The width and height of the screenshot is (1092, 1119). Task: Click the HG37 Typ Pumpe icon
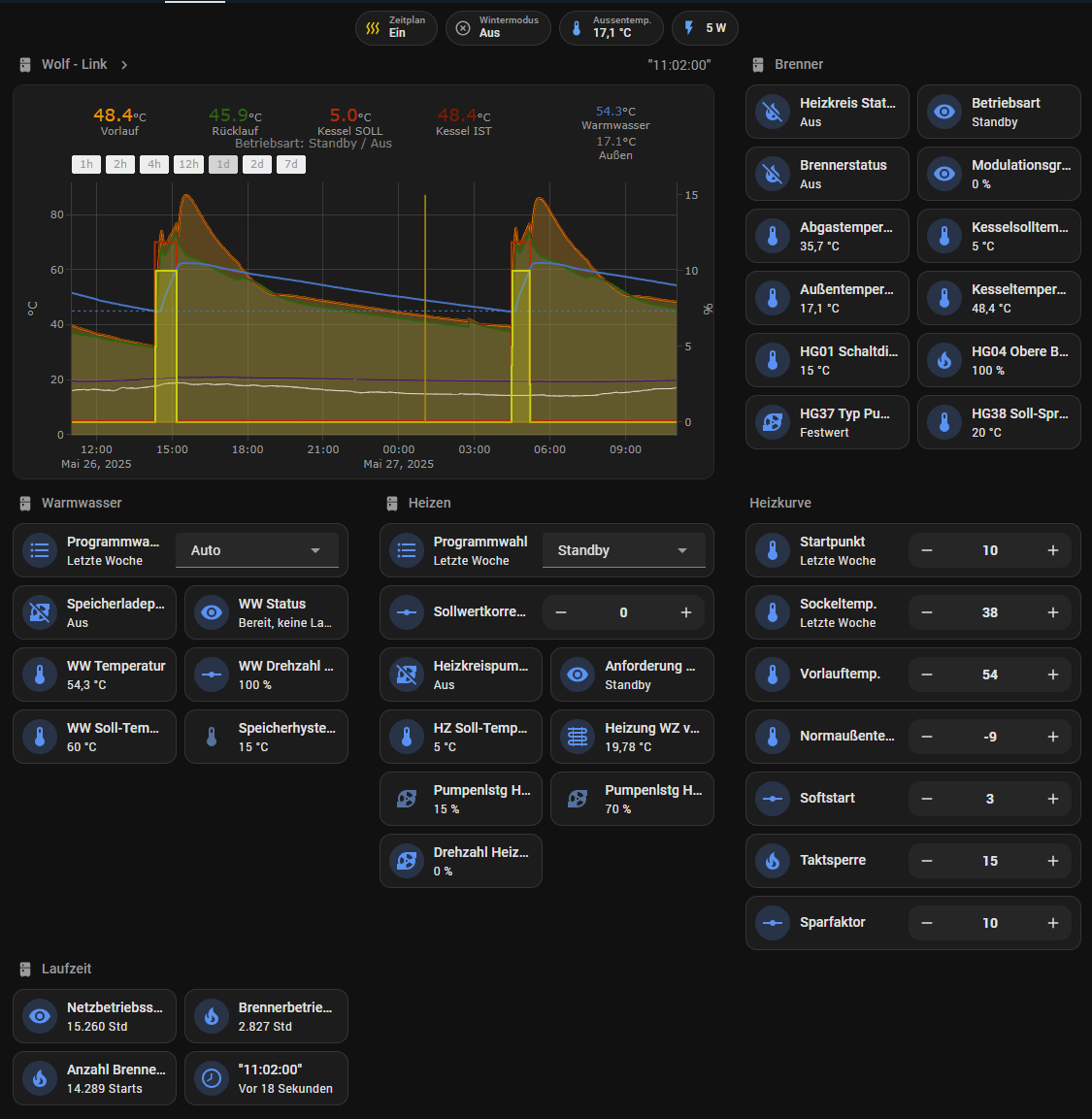pyautogui.click(x=773, y=422)
